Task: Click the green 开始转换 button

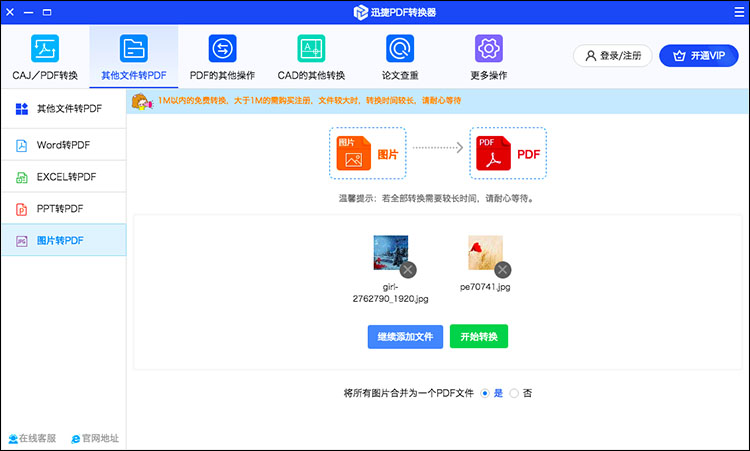Action: (x=479, y=337)
